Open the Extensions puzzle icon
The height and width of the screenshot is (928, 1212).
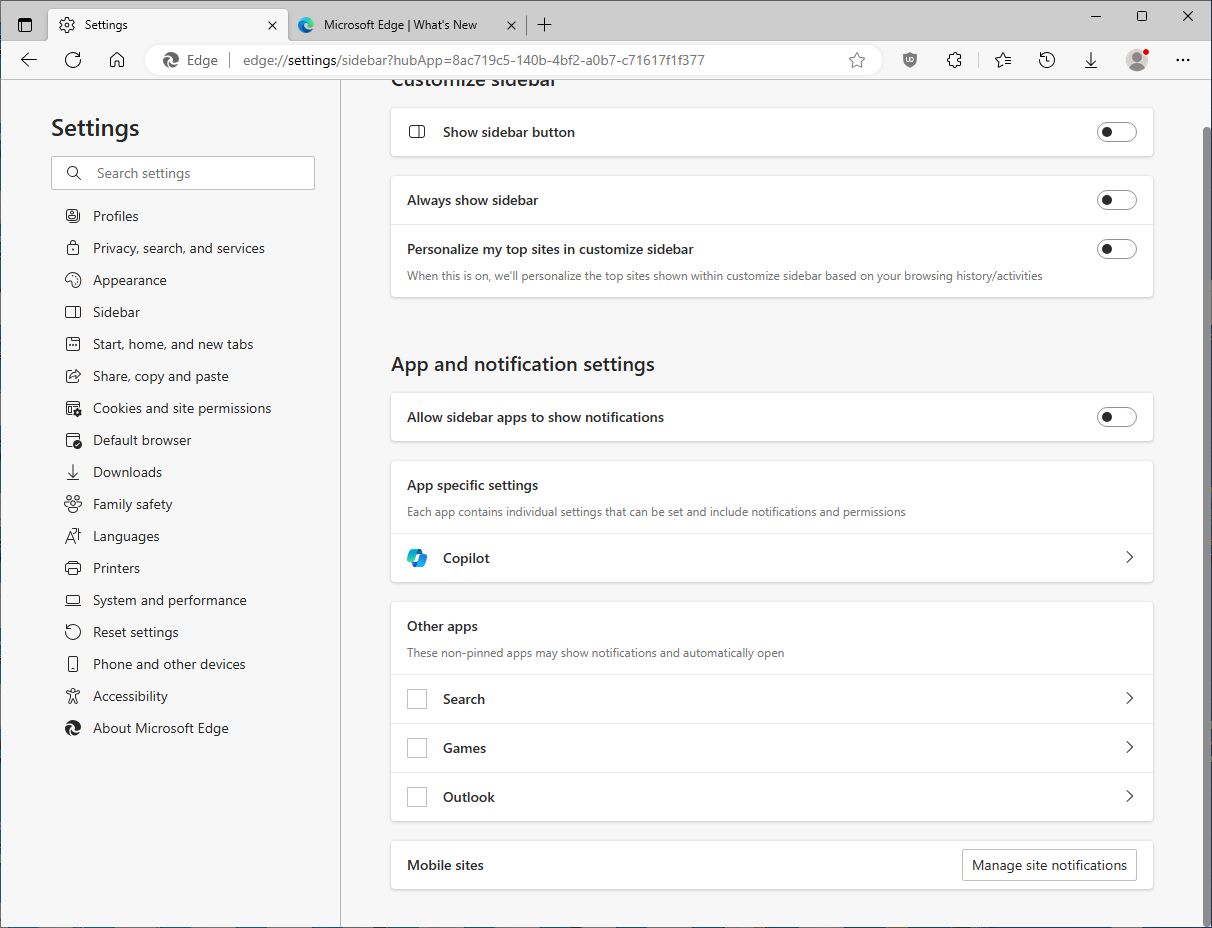point(954,60)
